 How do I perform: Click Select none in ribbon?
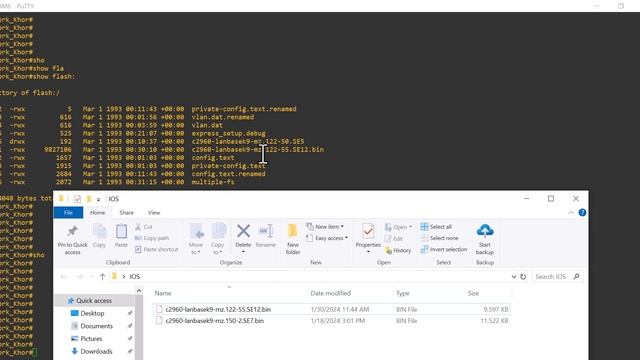(x=440, y=238)
